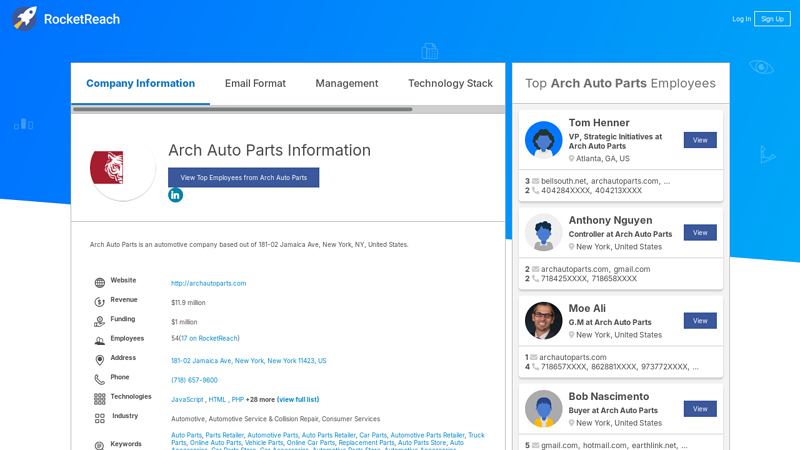Click phone icon in Anthony Nguyen's card
The image size is (800, 450).
[535, 279]
